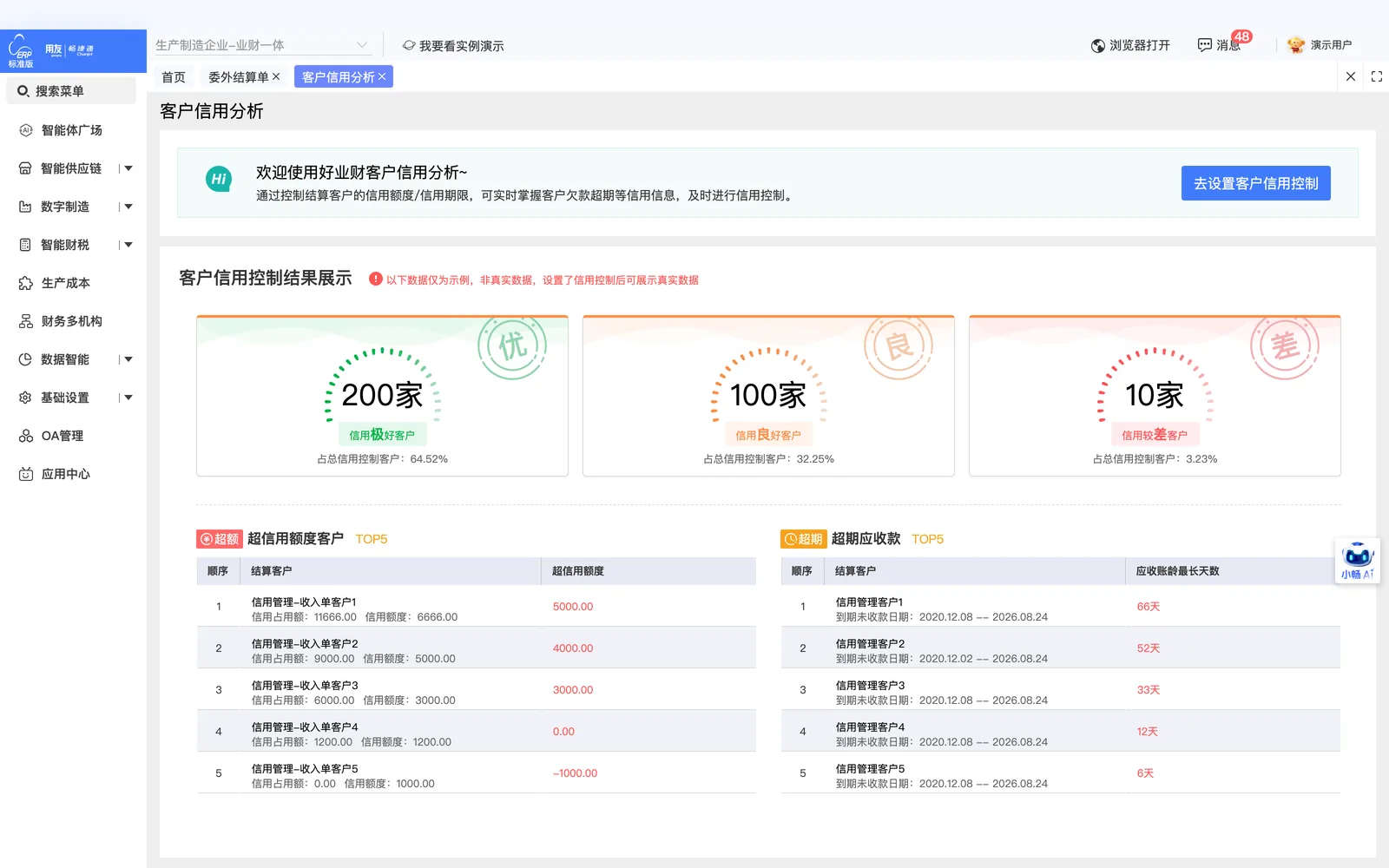This screenshot has height=868, width=1389.
Task: Click the 生产成本 puzzle icon
Action: coord(25,283)
